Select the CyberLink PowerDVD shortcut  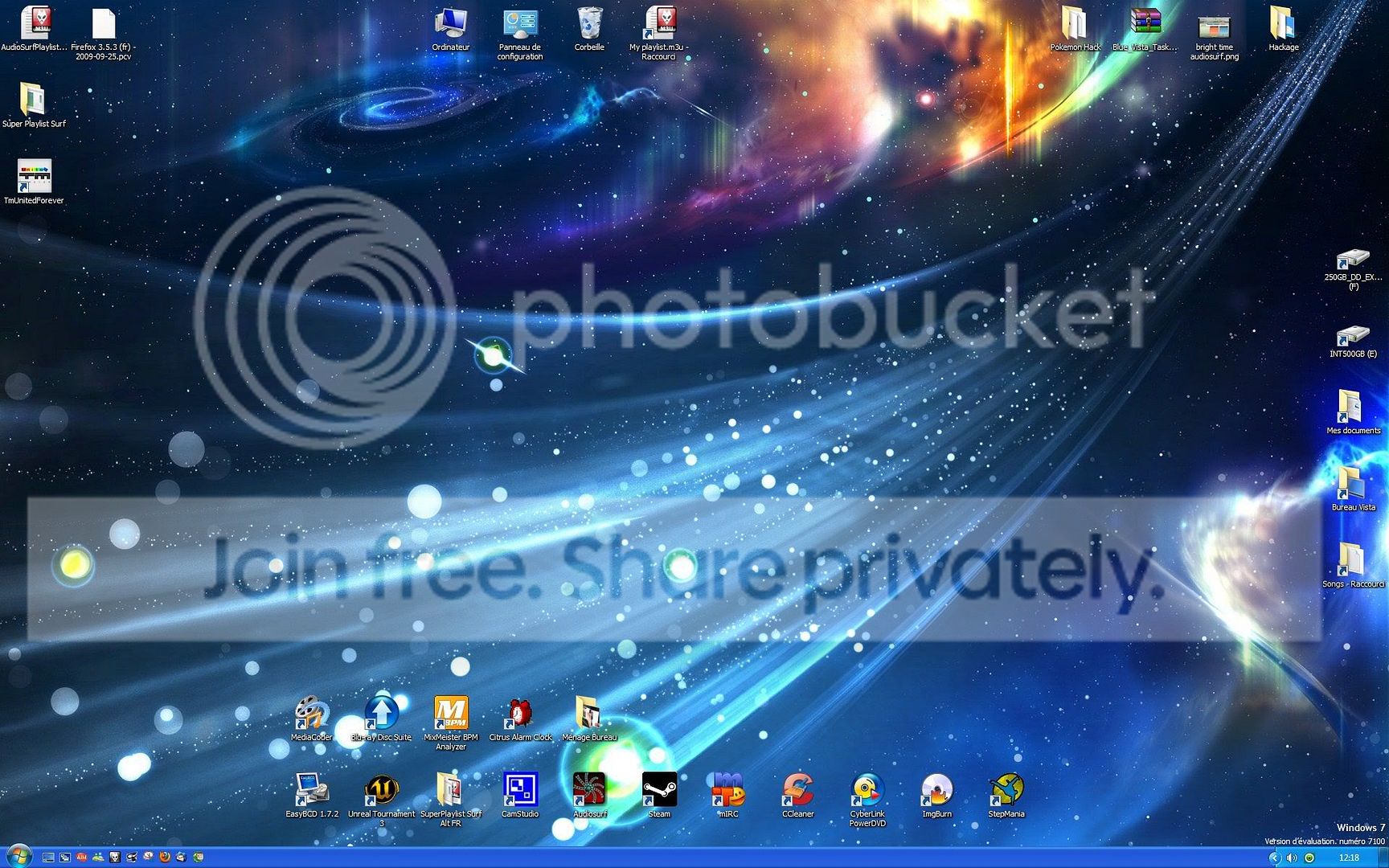tap(867, 800)
